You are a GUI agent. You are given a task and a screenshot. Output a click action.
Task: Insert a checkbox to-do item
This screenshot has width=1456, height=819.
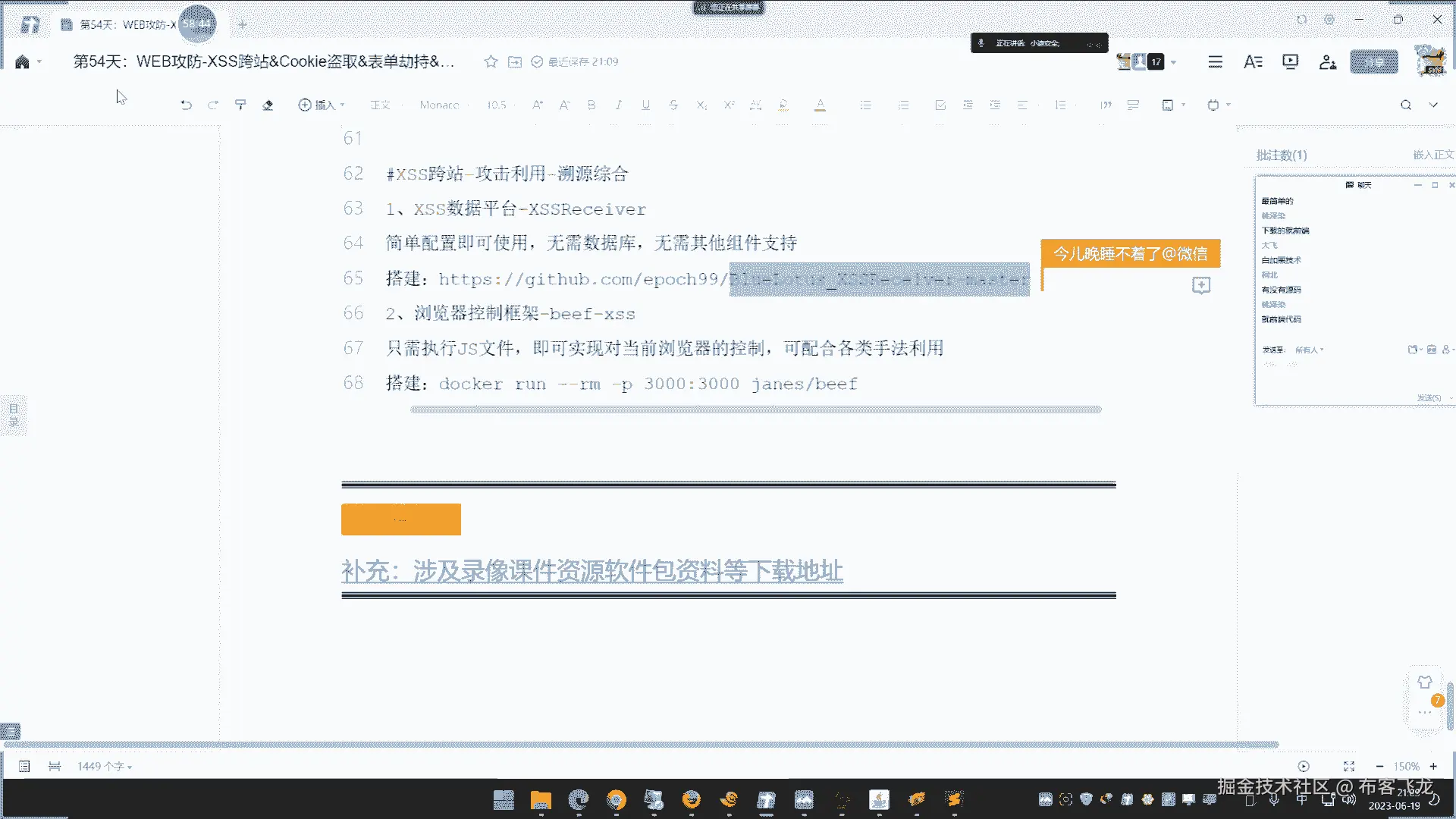[x=940, y=105]
